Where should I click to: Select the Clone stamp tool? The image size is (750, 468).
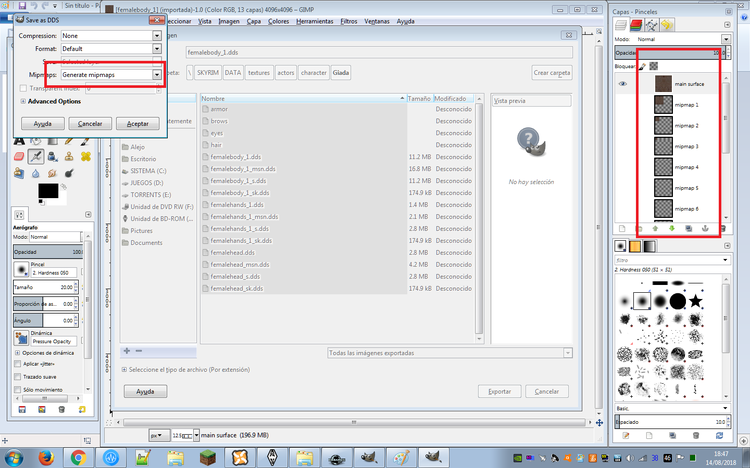(69, 156)
